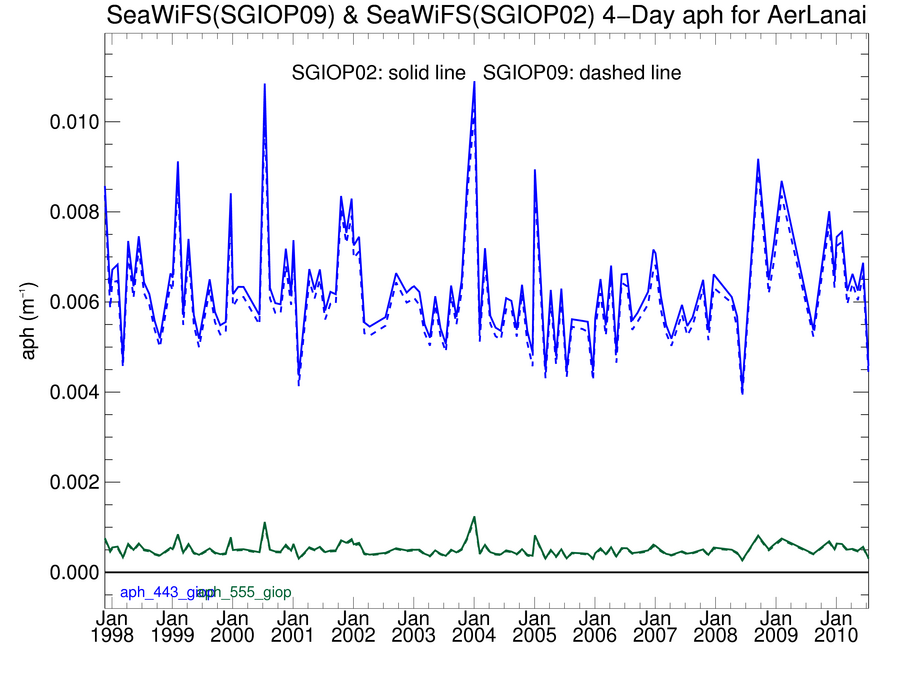Click the blue peak near January 2004
This screenshot has width=900, height=675.
(x=474, y=83)
